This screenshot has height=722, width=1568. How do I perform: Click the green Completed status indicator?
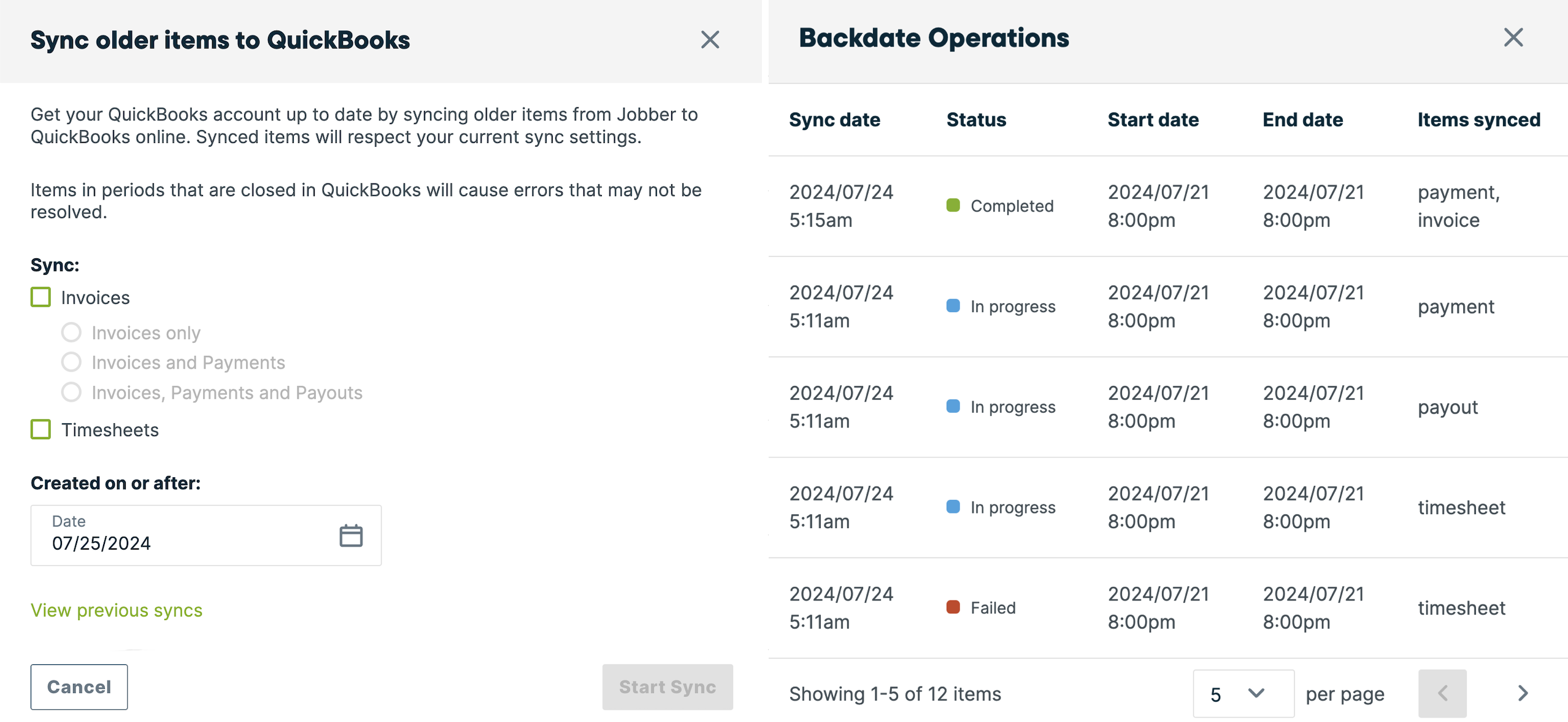click(x=953, y=205)
